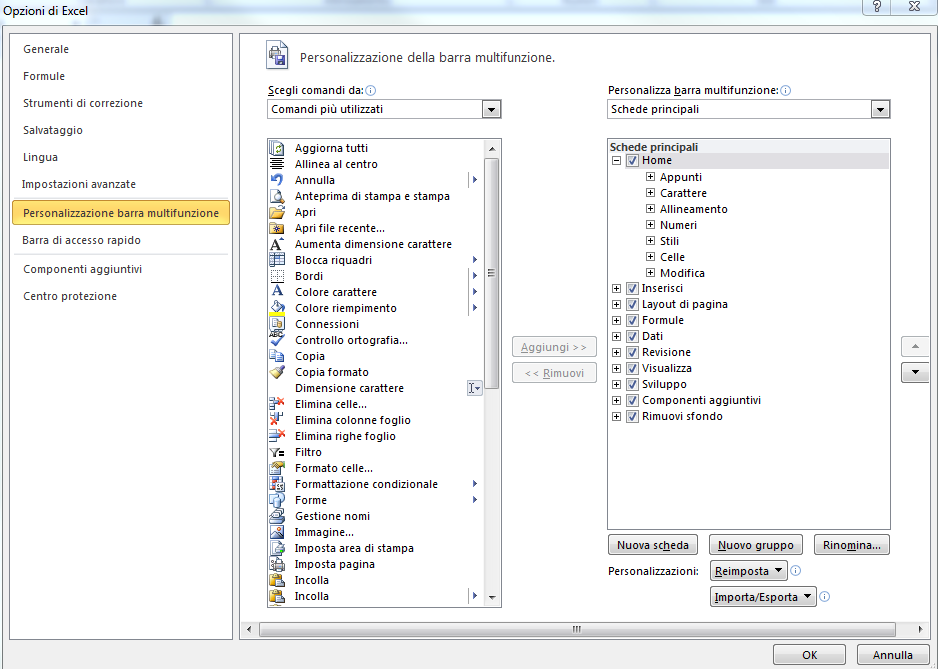Open the Personalizza barra multifunzione dropdown
Image resolution: width=938 pixels, height=669 pixels.
pos(880,110)
